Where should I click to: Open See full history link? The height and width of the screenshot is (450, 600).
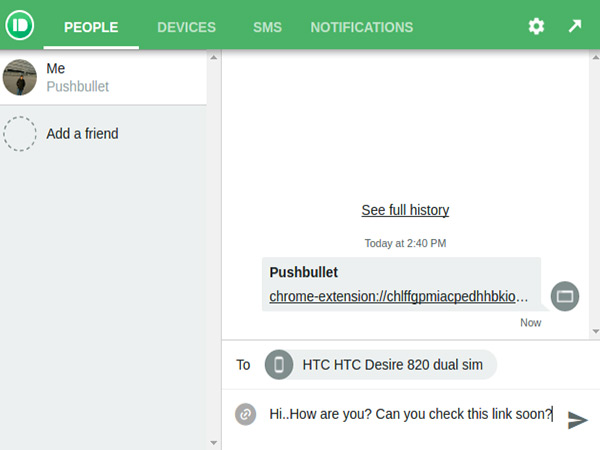point(405,210)
